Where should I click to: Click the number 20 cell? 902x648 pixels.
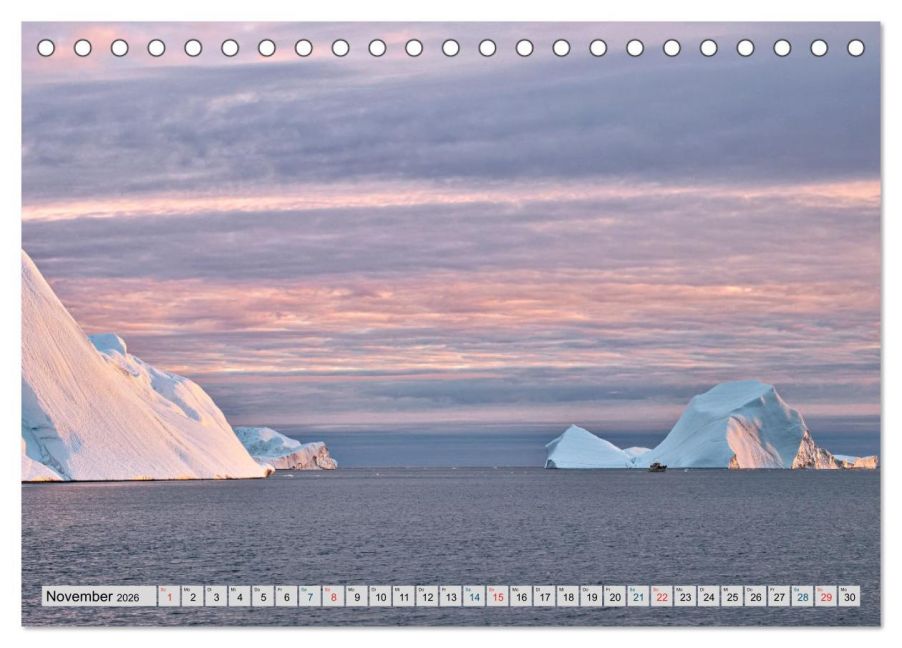(615, 596)
